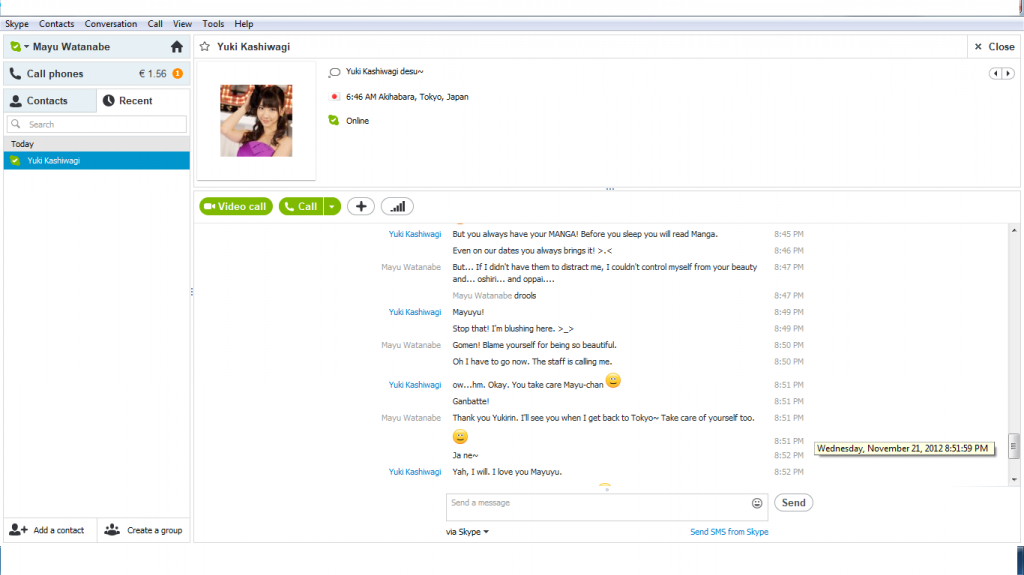Show previous profile panel with left arrow
The image size is (1024, 575).
pos(995,73)
